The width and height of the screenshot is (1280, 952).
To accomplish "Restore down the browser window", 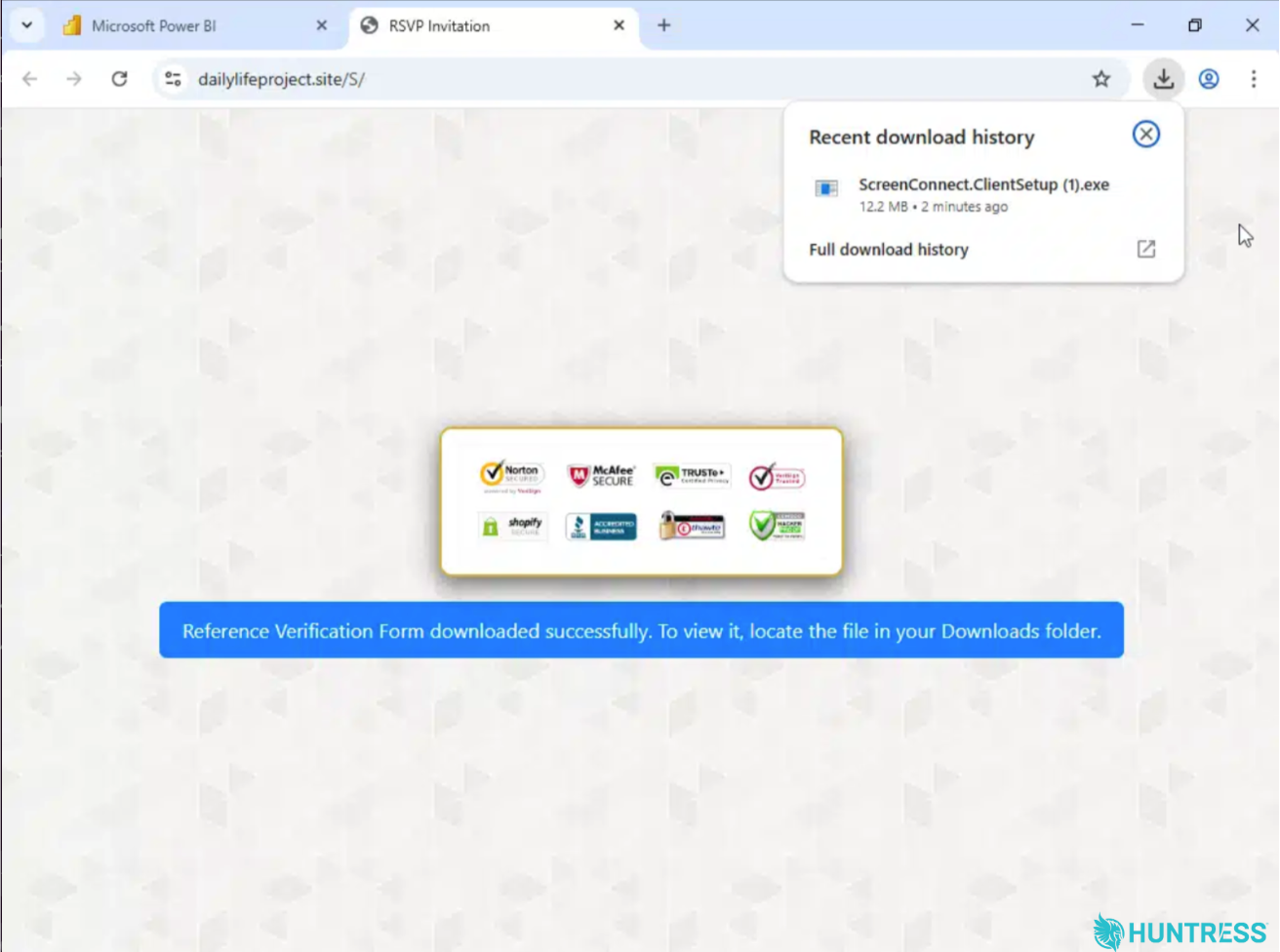I will point(1195,25).
